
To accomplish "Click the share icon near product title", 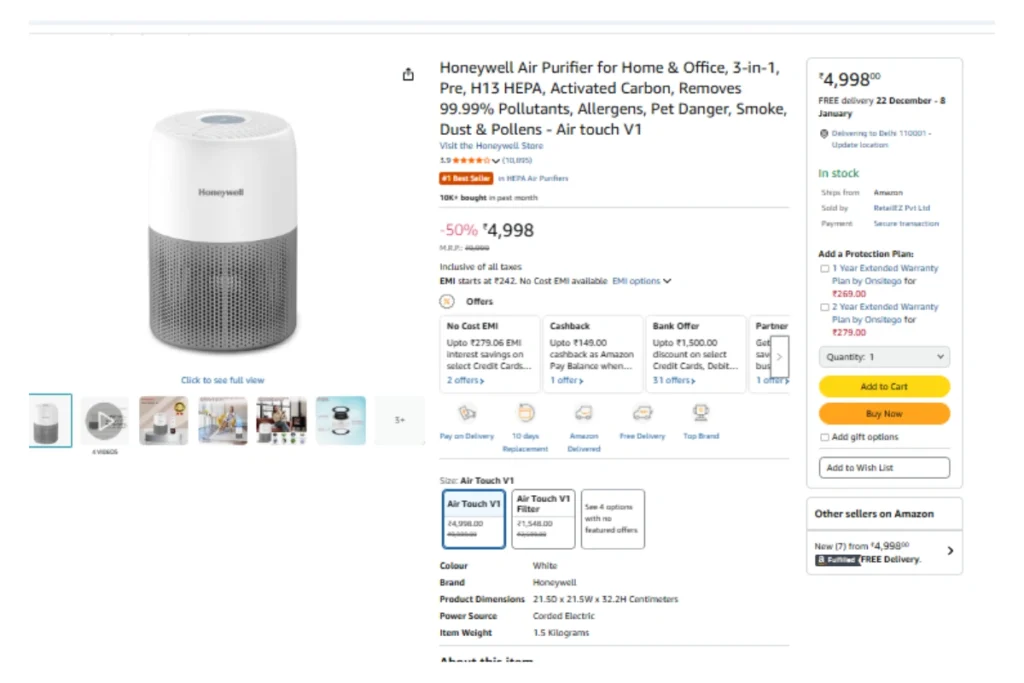I will (x=408, y=75).
